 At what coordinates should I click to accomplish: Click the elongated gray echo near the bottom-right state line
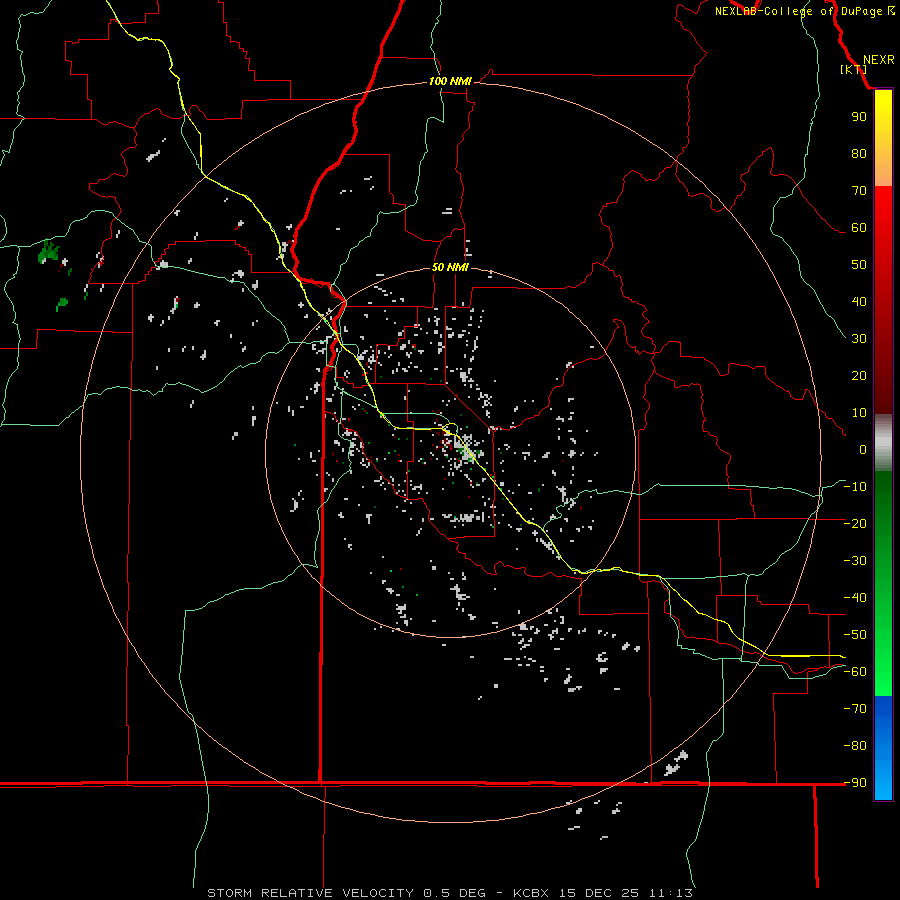676,763
